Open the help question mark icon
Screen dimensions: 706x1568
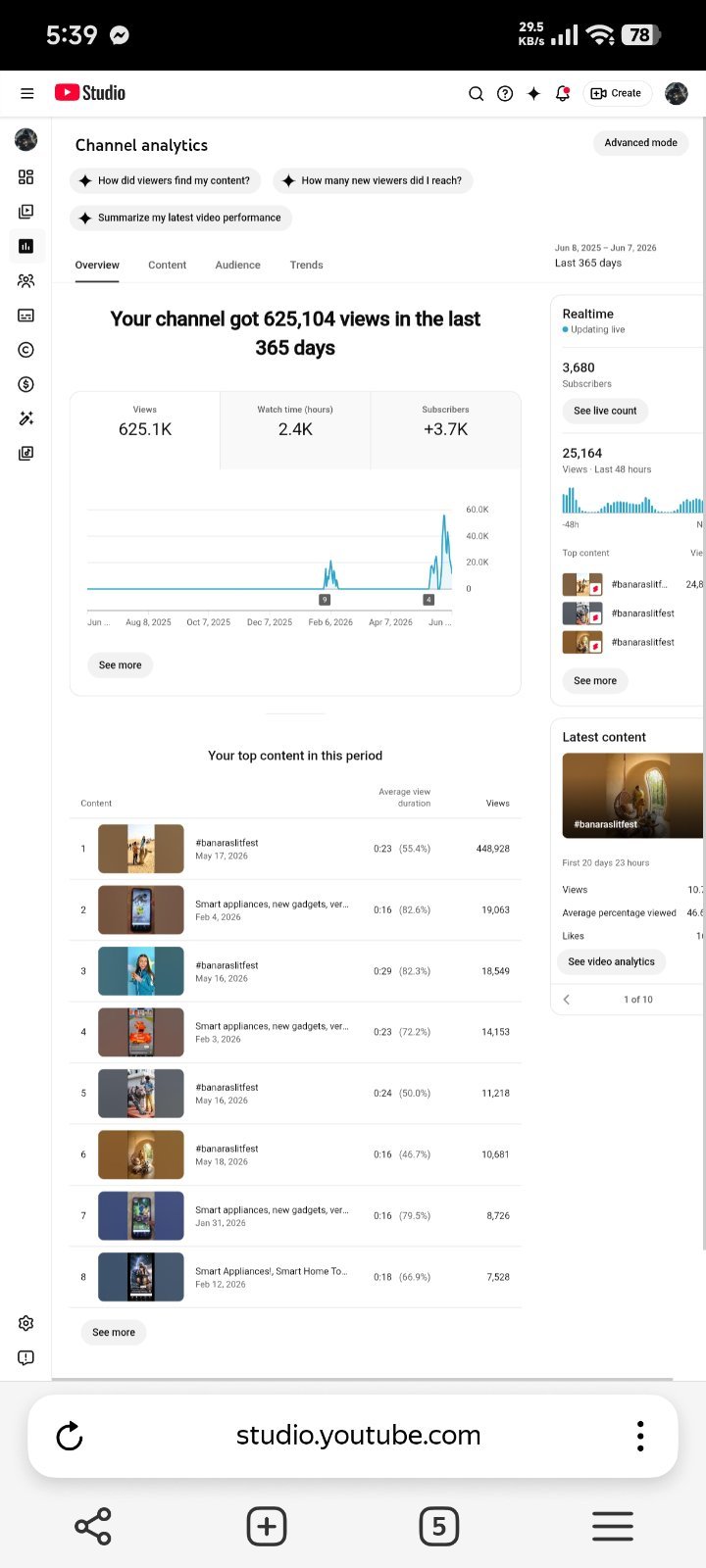505,94
